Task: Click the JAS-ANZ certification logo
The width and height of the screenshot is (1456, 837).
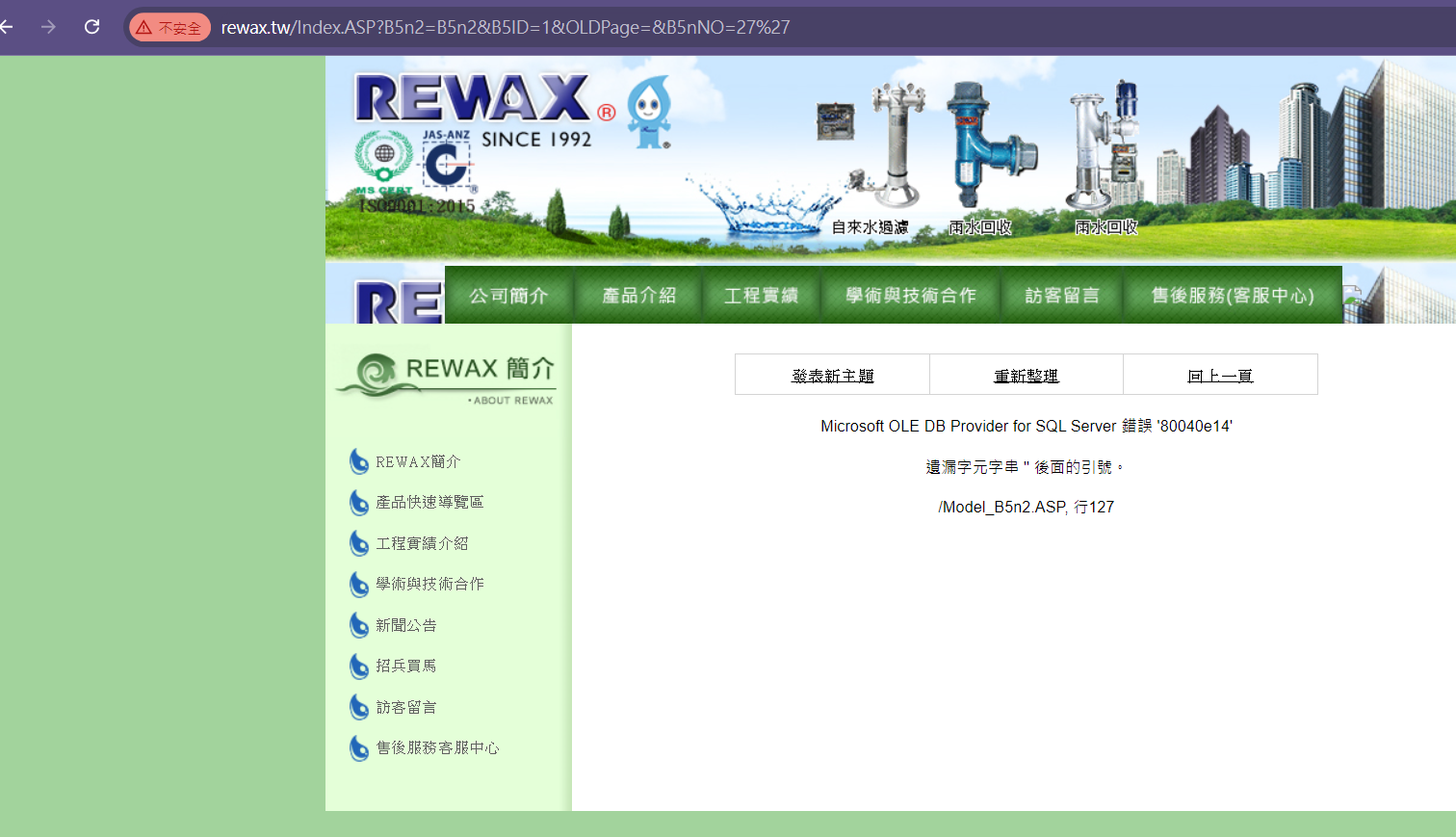Action: 448,160
